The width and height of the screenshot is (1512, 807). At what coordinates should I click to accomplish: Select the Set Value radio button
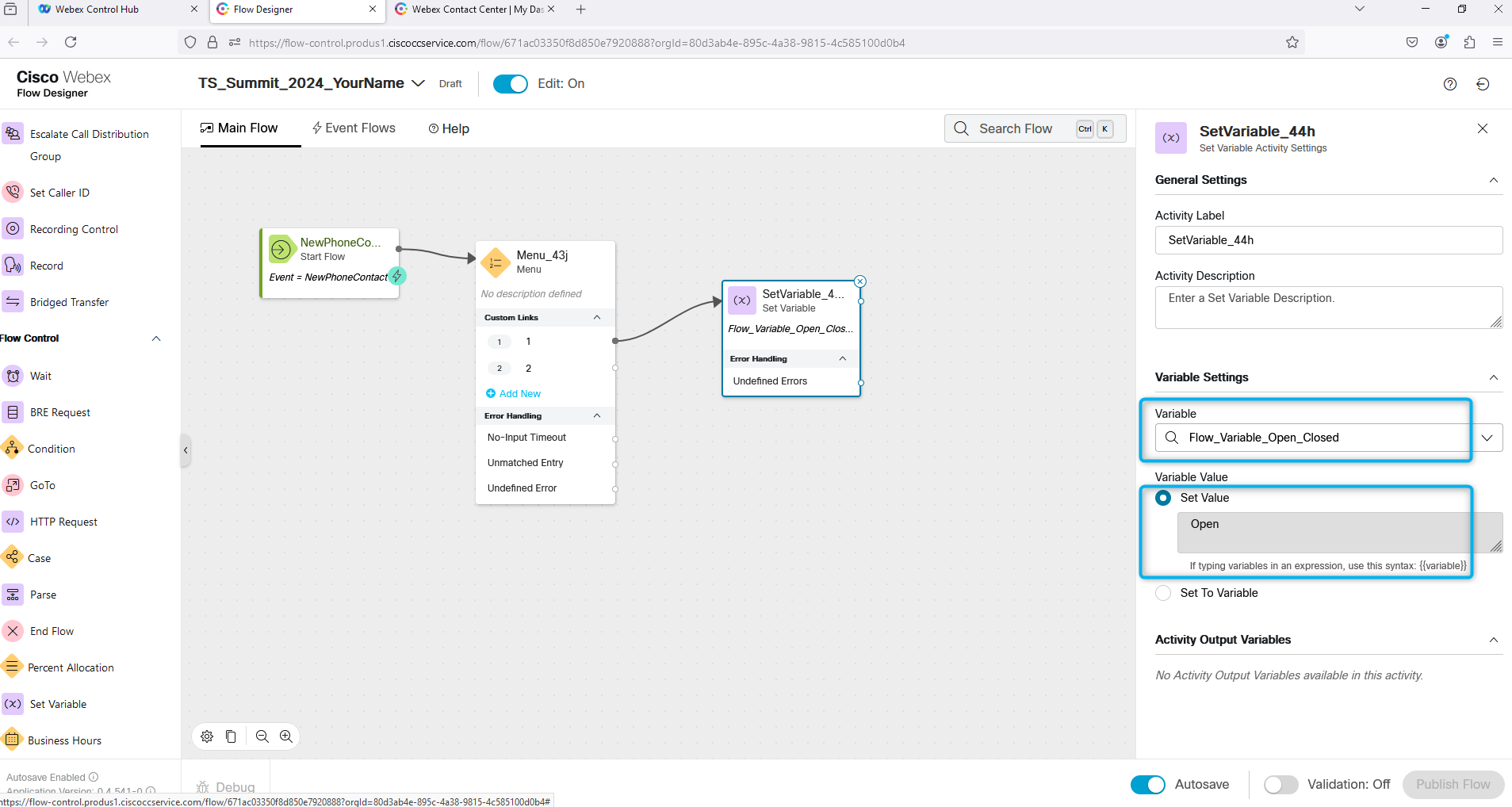tap(1163, 498)
